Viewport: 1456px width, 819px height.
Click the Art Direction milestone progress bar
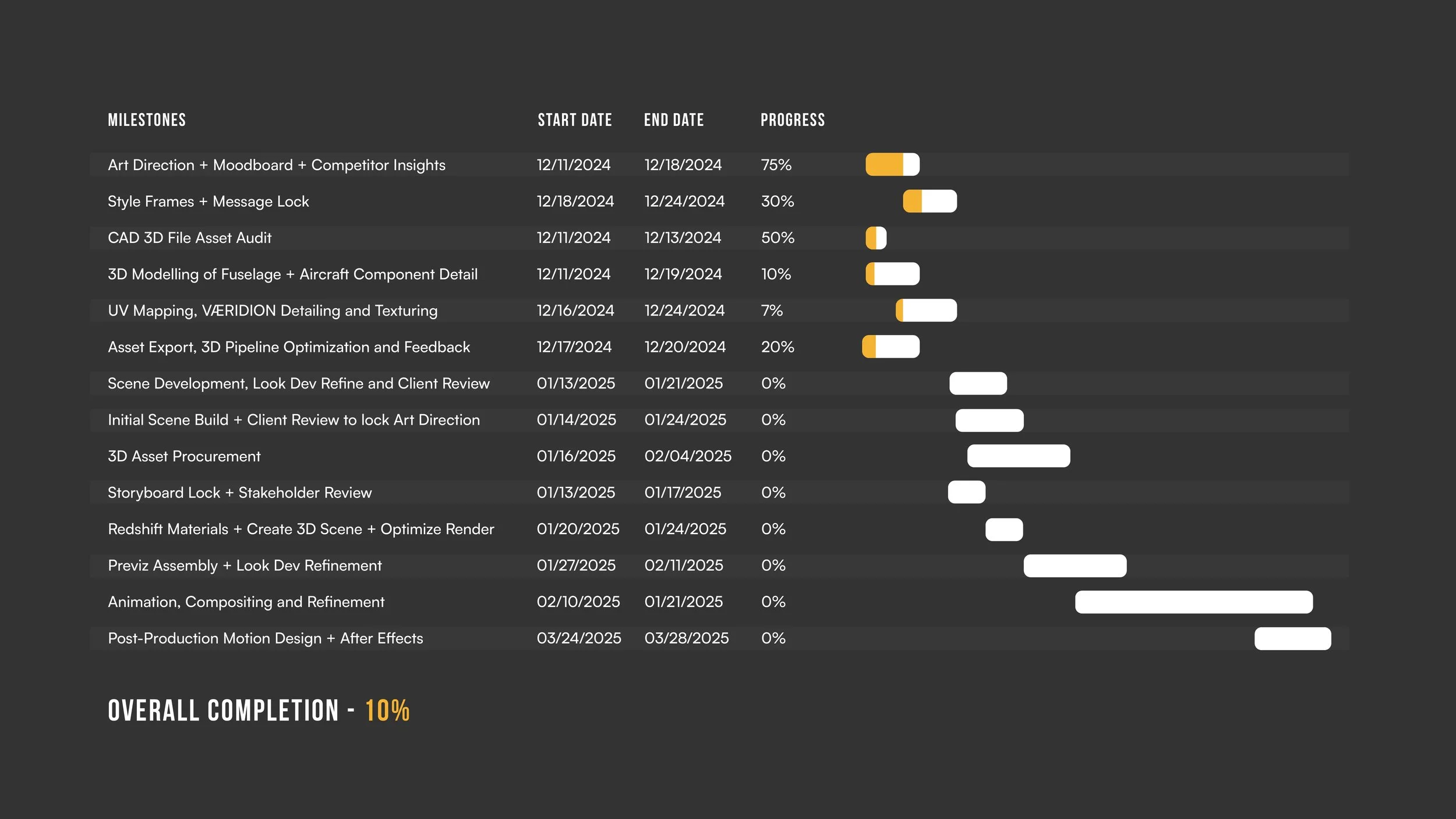[892, 165]
